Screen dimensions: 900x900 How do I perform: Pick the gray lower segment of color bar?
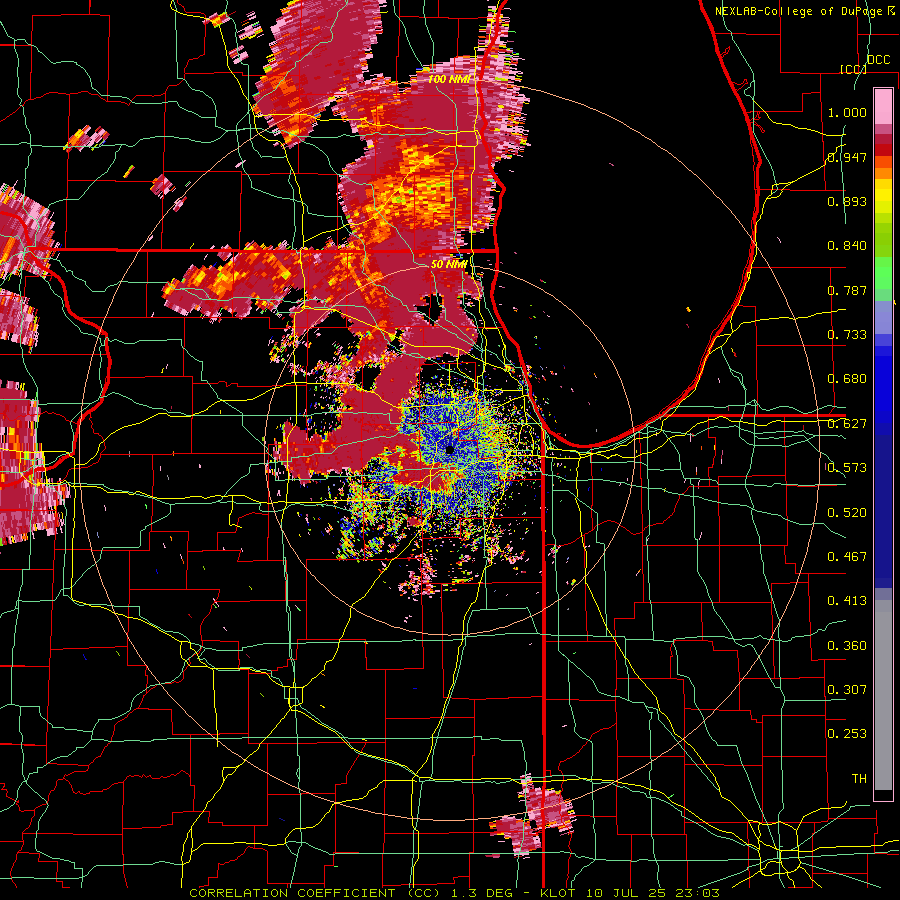pyautogui.click(x=883, y=695)
